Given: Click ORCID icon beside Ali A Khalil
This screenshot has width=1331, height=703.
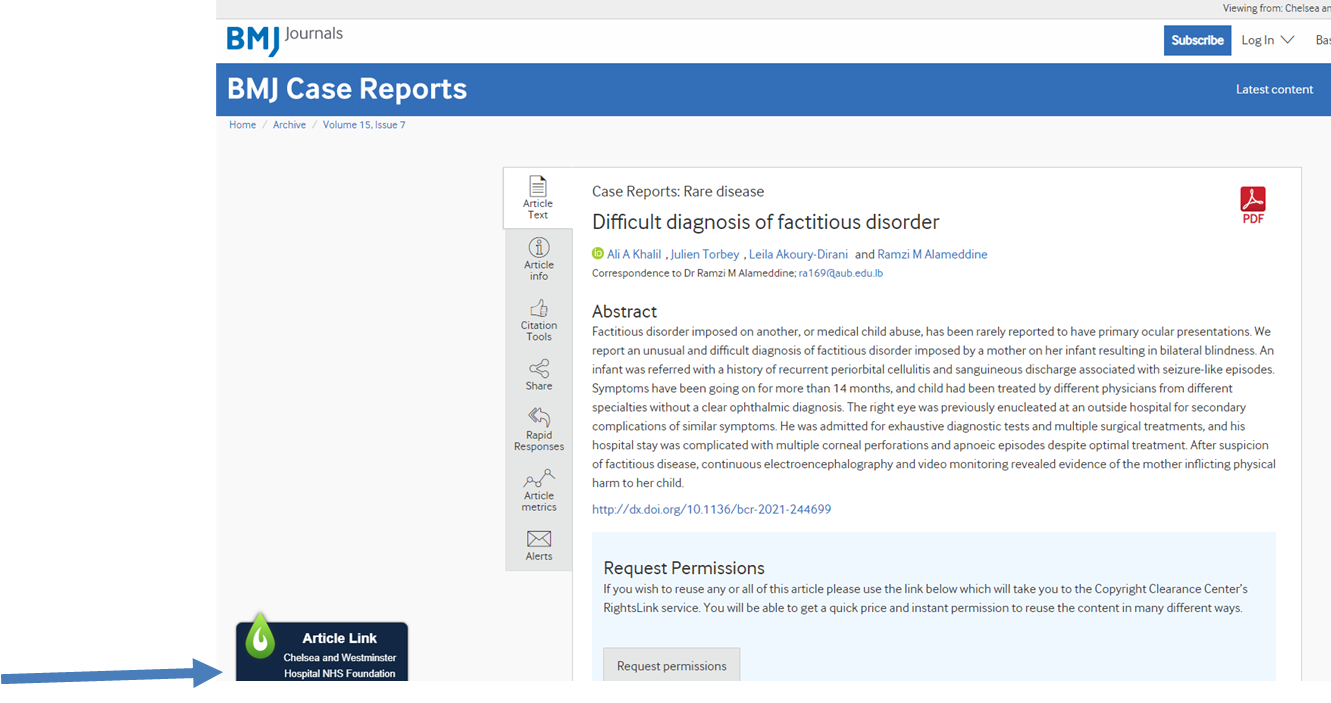Looking at the screenshot, I should 598,254.
